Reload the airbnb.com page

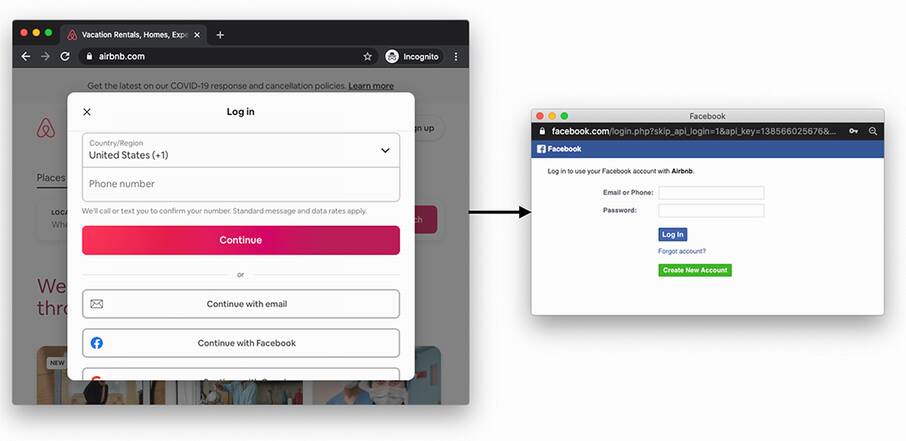65,56
